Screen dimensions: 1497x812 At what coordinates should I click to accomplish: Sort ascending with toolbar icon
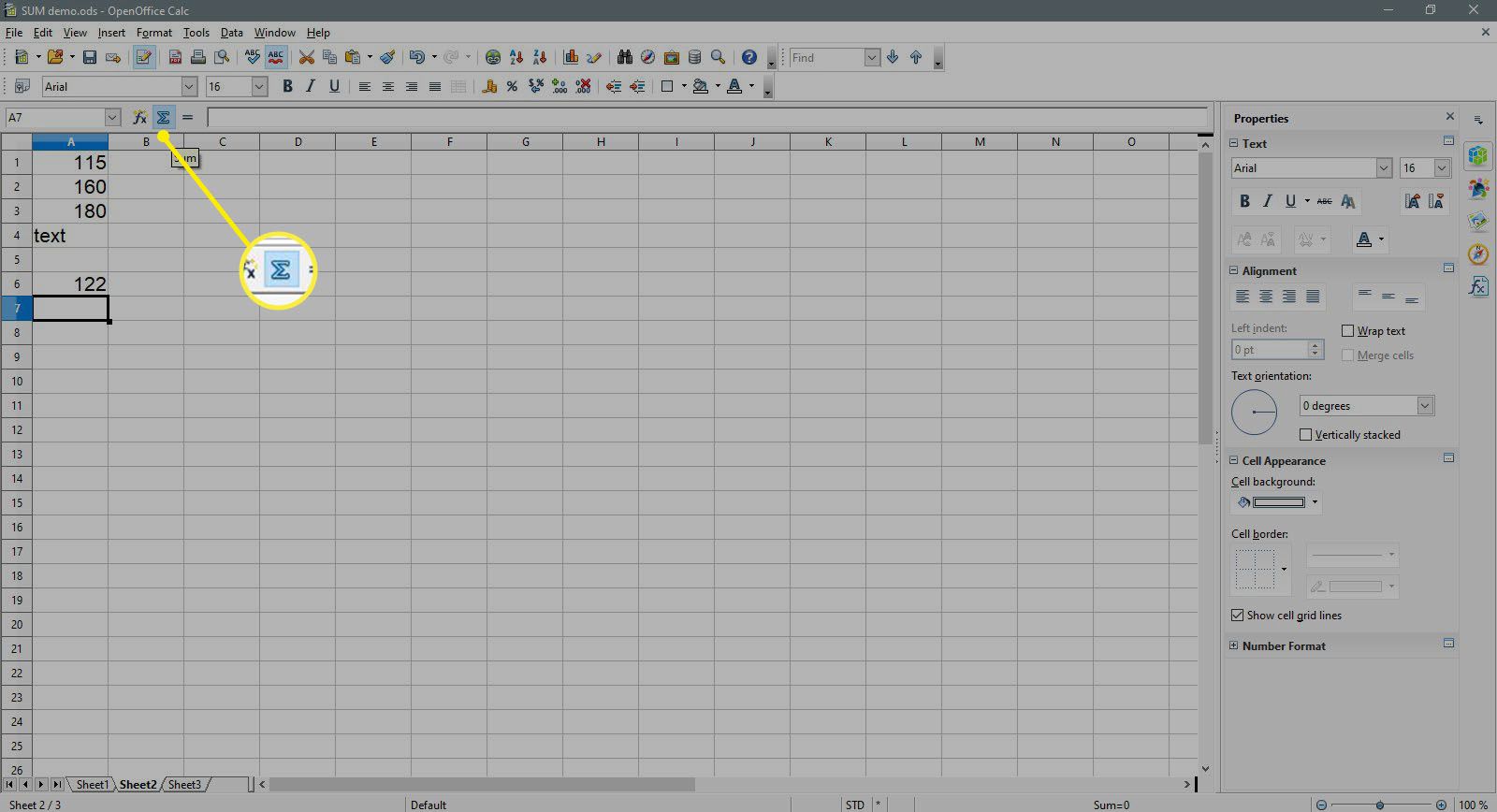[x=516, y=57]
